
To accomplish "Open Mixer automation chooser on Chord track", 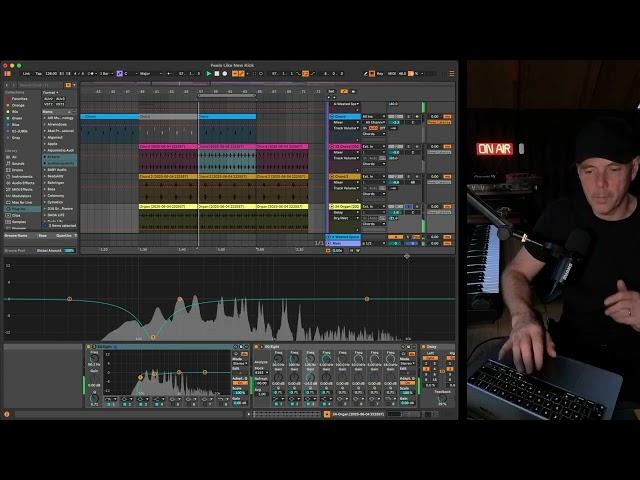I will tap(345, 122).
